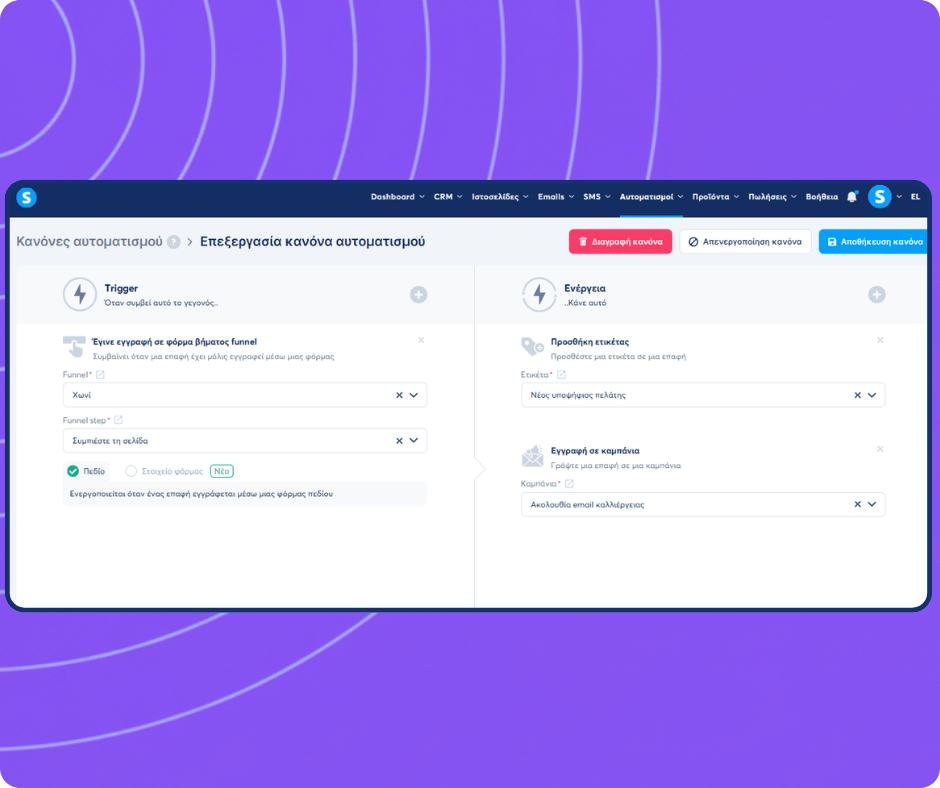Image resolution: width=940 pixels, height=788 pixels.
Task: Clear the Νέος υποψήφιος πελάτης tag
Action: point(857,395)
